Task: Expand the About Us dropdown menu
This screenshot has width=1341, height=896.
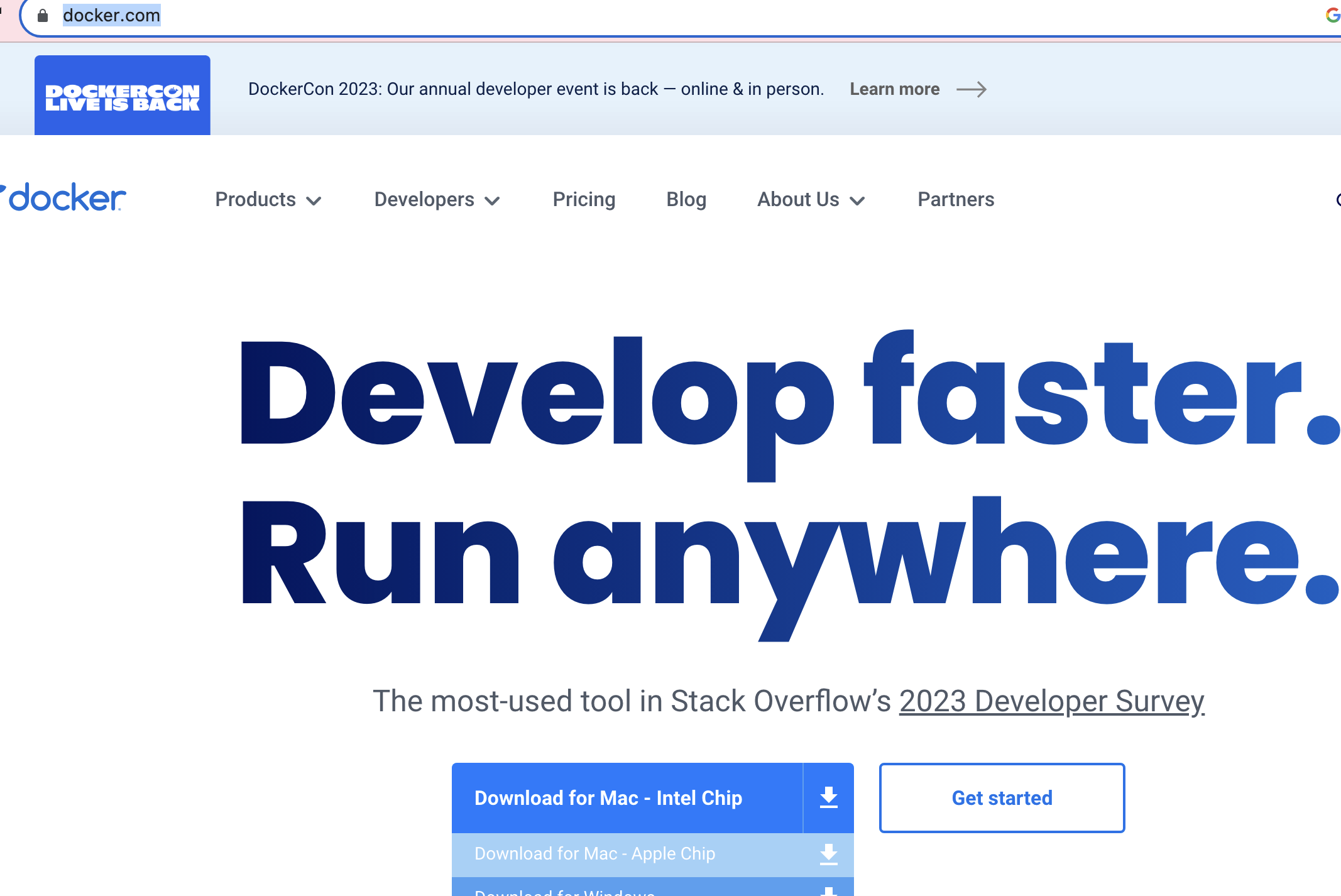Action: (811, 200)
